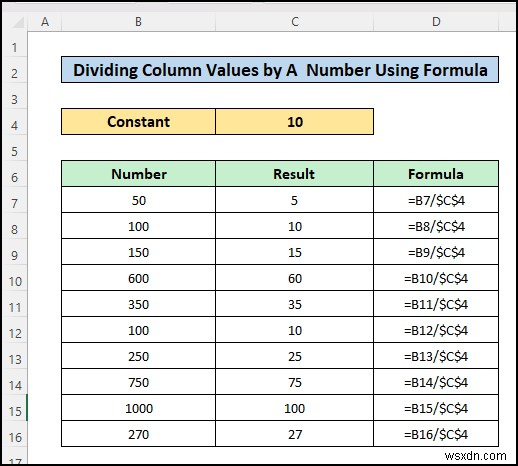Select the result 10 in row 12
518x466 pixels.
click(x=295, y=330)
